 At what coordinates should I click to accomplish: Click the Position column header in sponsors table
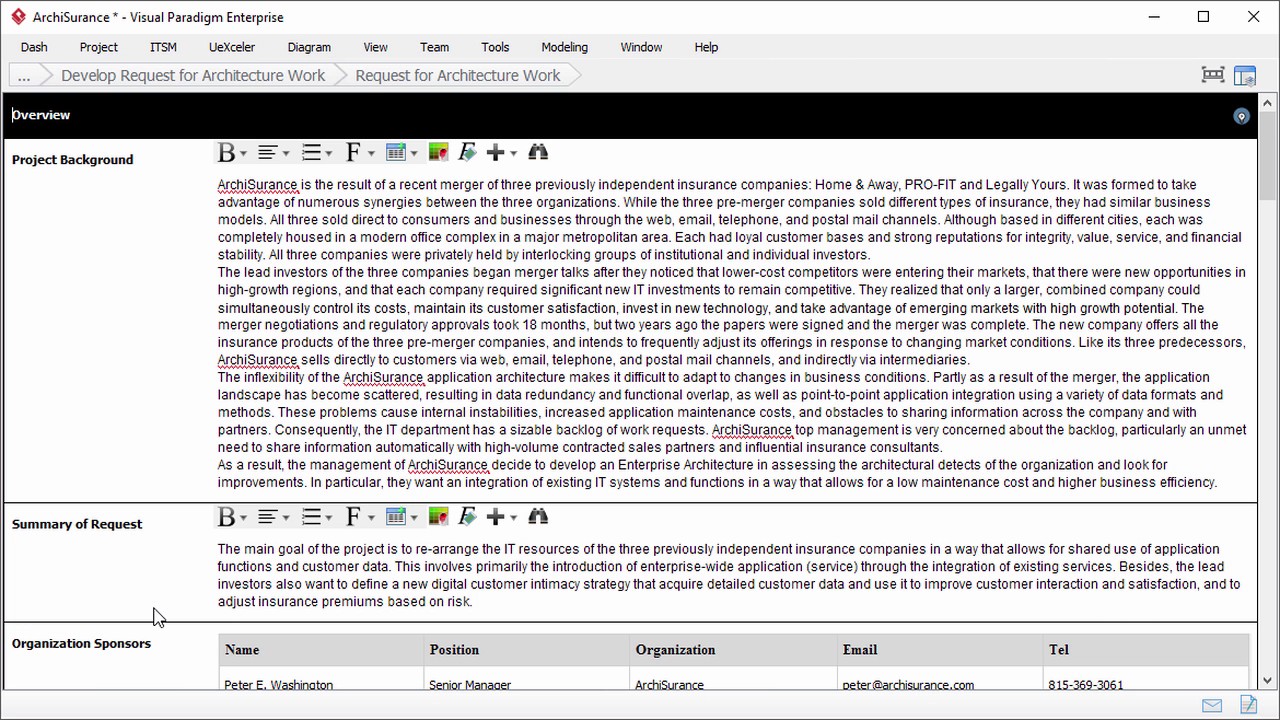(x=527, y=650)
